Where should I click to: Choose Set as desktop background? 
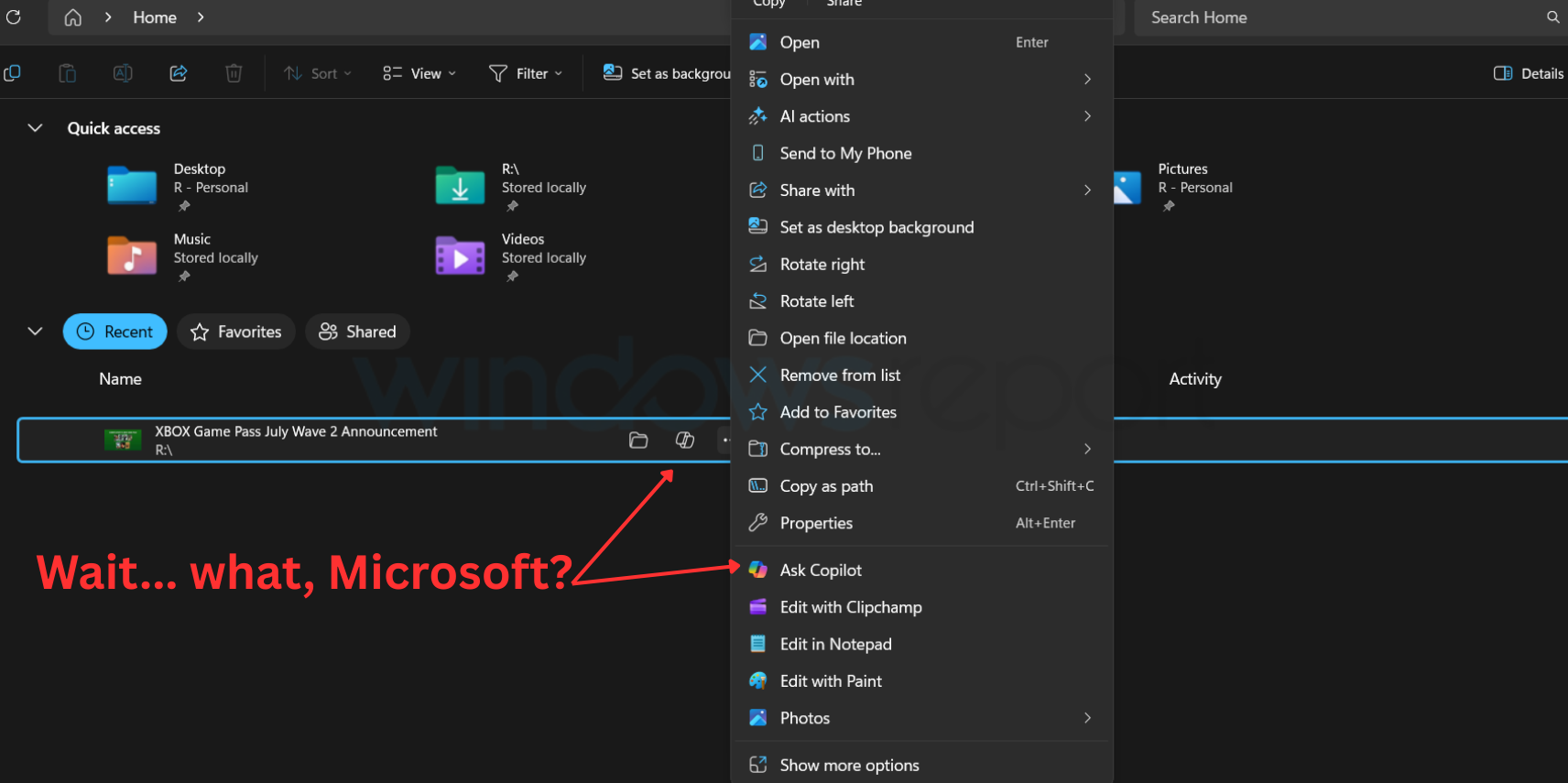click(921, 227)
